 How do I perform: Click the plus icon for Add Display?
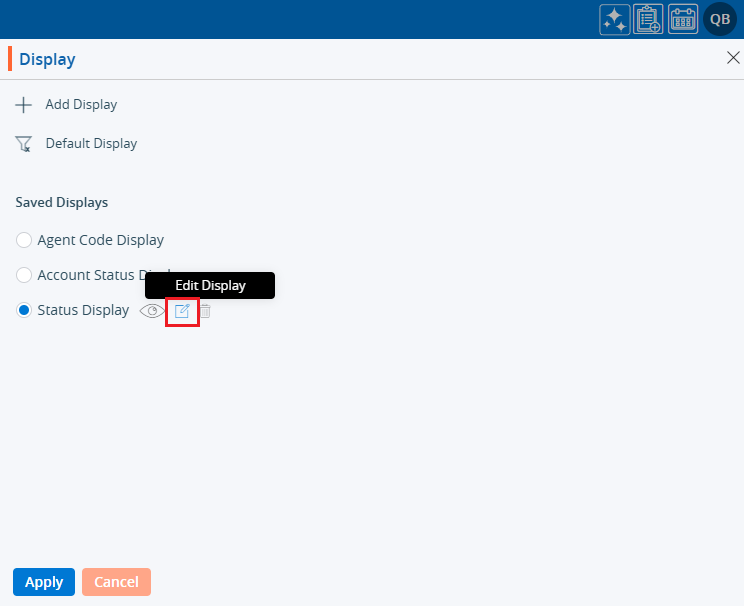pyautogui.click(x=24, y=105)
